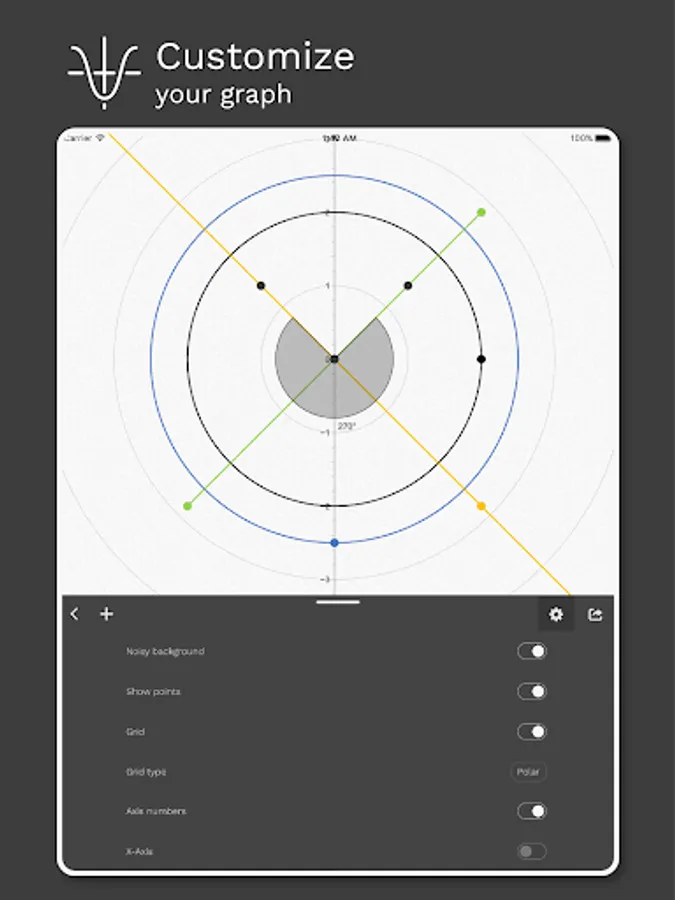Image resolution: width=675 pixels, height=900 pixels.
Task: Select the blue point on the blue circle
Action: tap(335, 542)
